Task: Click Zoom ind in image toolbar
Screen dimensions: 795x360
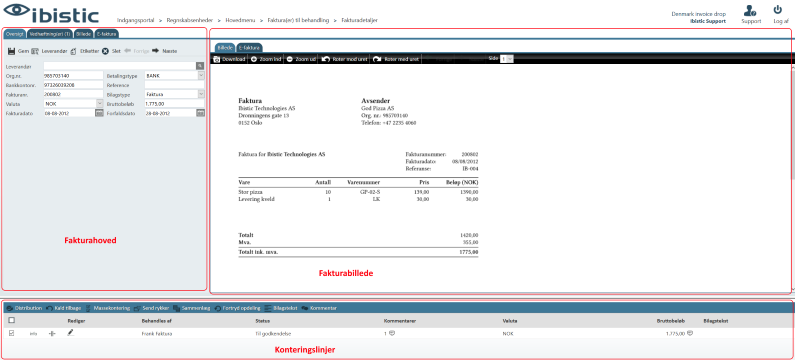Action: tap(266, 59)
